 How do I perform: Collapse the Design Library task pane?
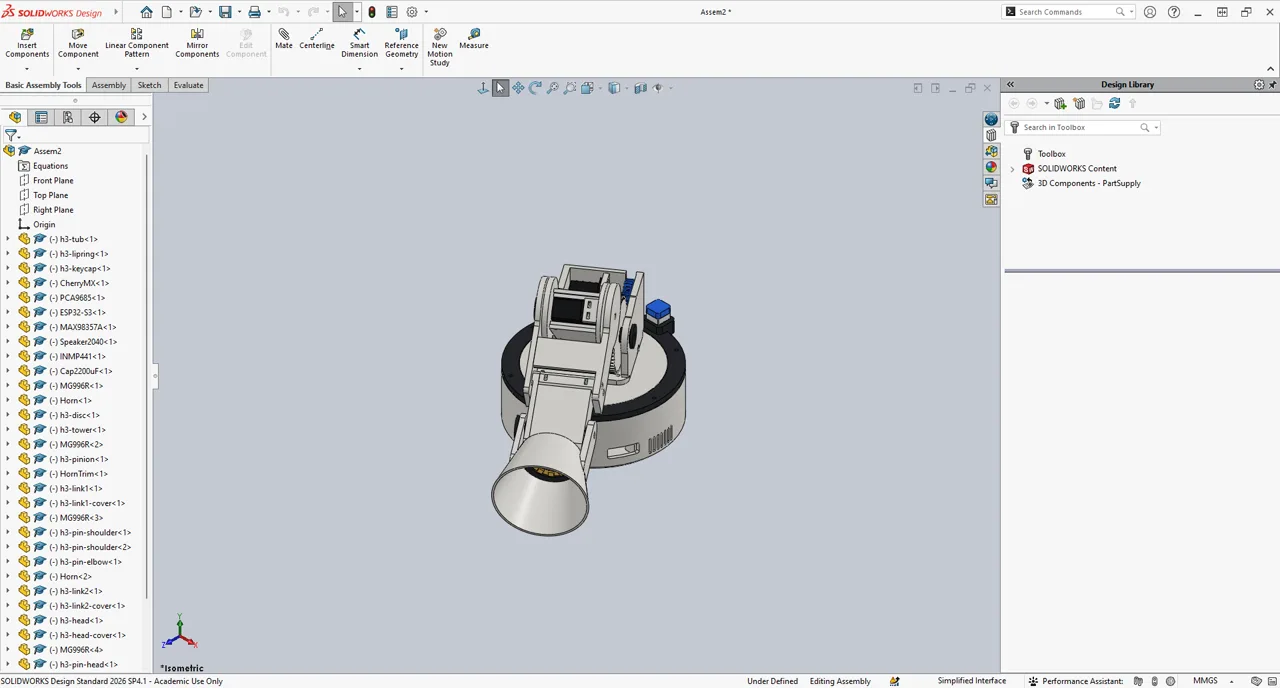pos(1010,85)
